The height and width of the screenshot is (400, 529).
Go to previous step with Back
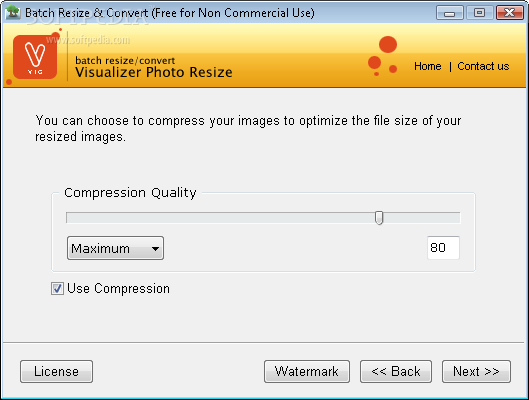click(396, 371)
